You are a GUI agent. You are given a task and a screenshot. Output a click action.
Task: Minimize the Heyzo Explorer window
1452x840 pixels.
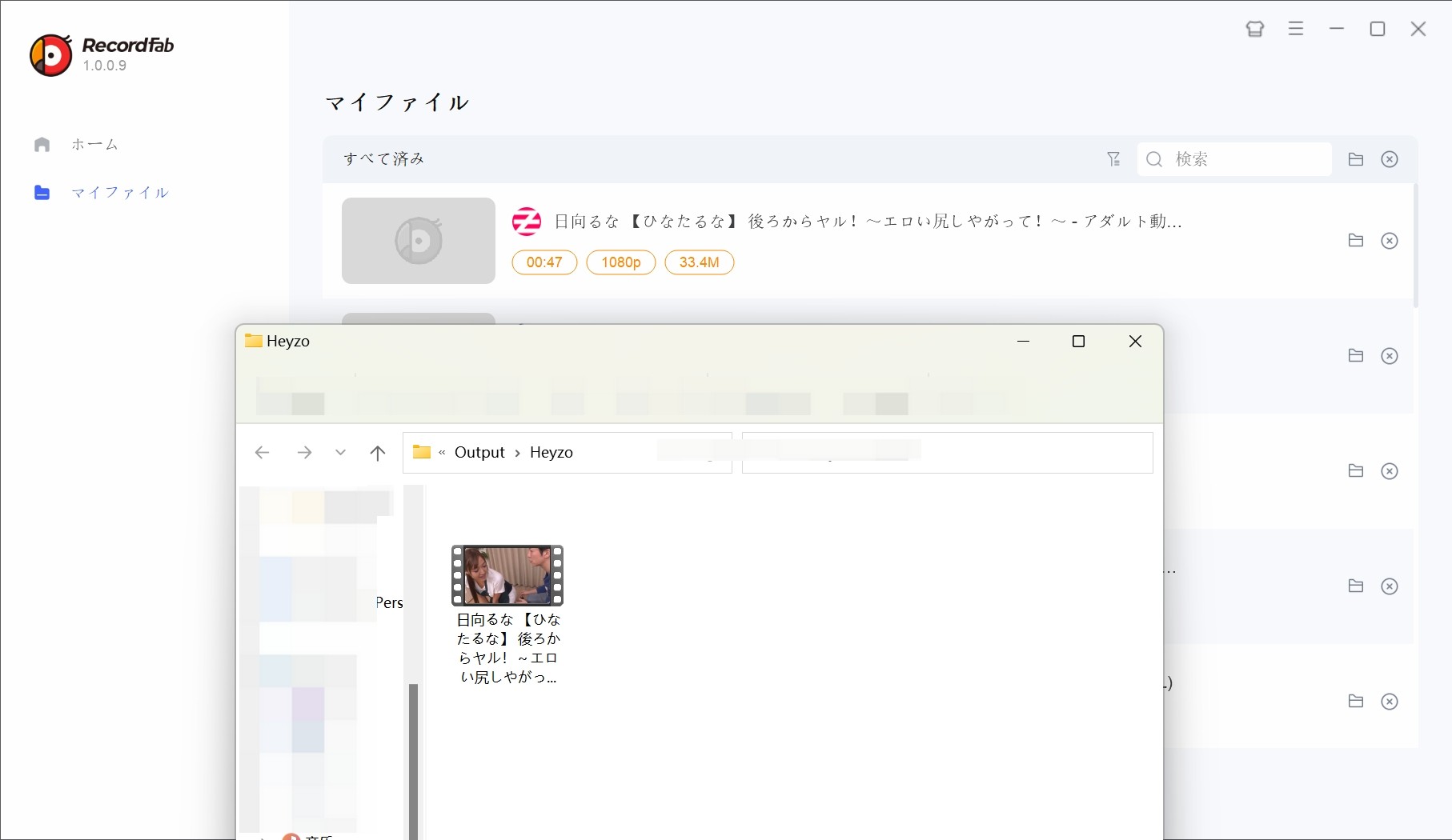1023,342
